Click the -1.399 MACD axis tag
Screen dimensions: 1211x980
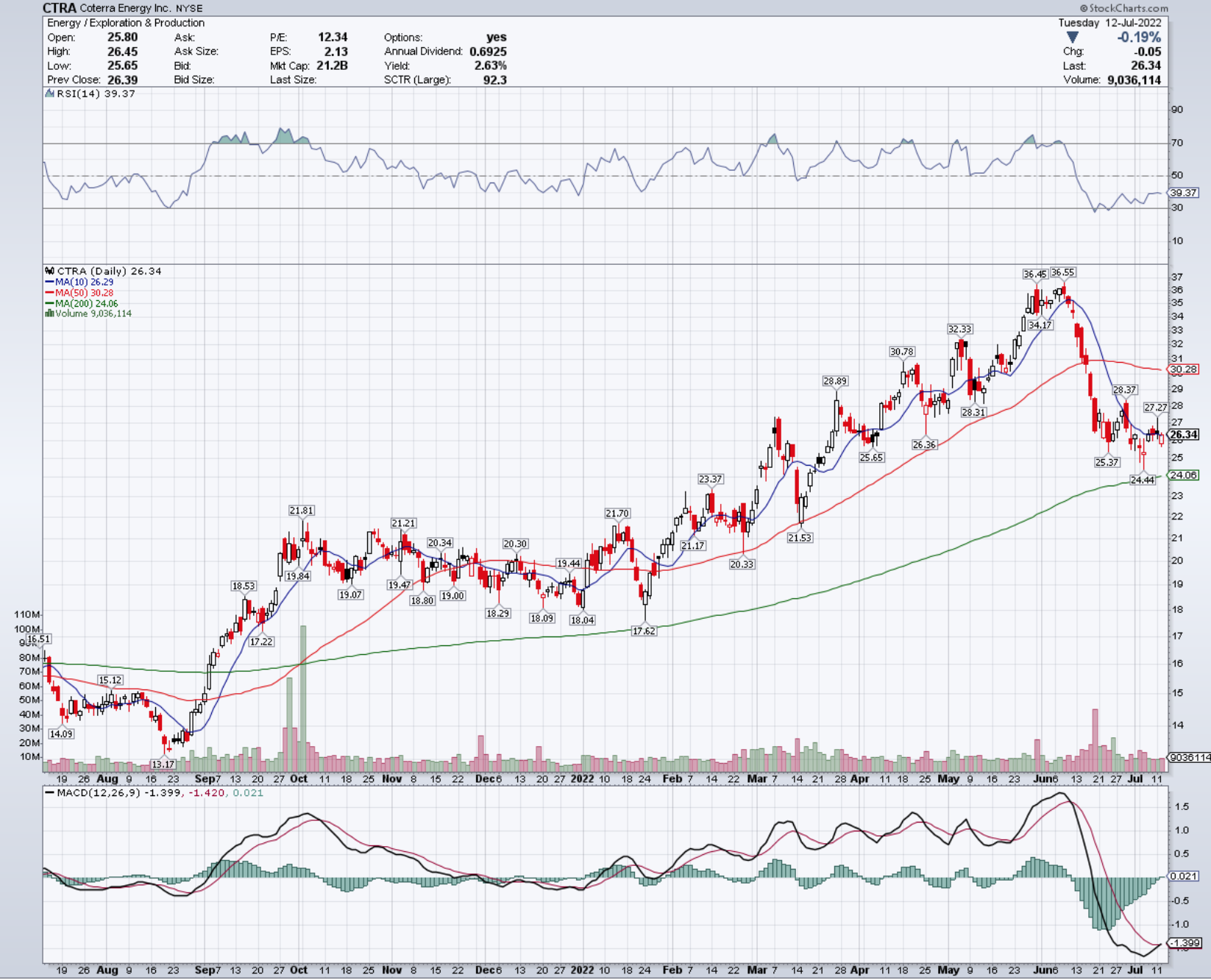click(1185, 942)
